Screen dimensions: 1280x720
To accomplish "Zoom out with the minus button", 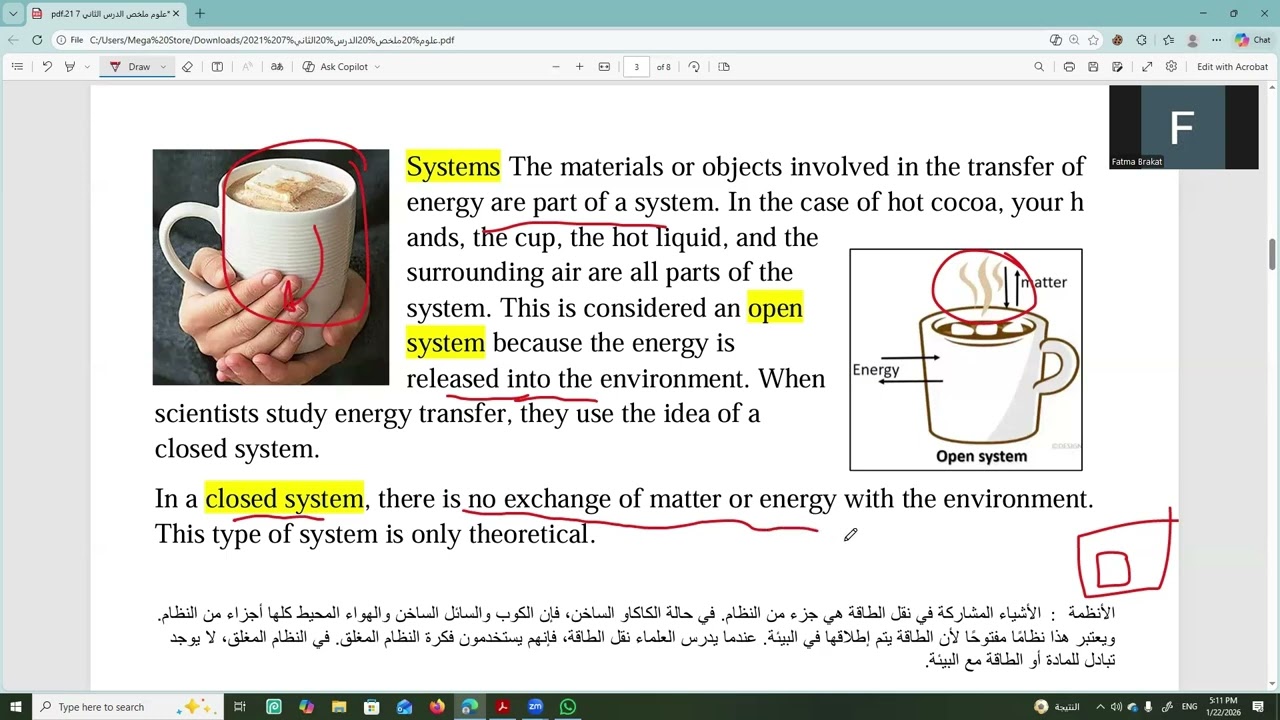I will 556,67.
